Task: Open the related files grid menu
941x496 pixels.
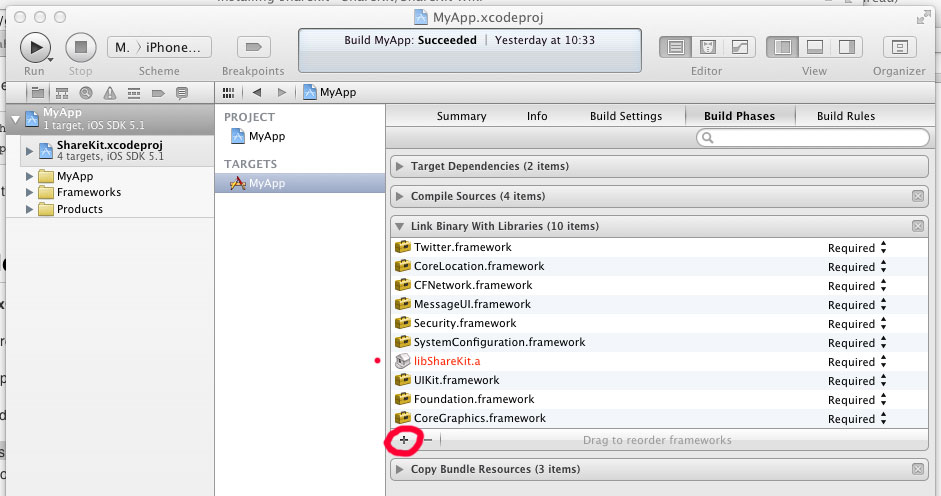Action: [x=228, y=92]
